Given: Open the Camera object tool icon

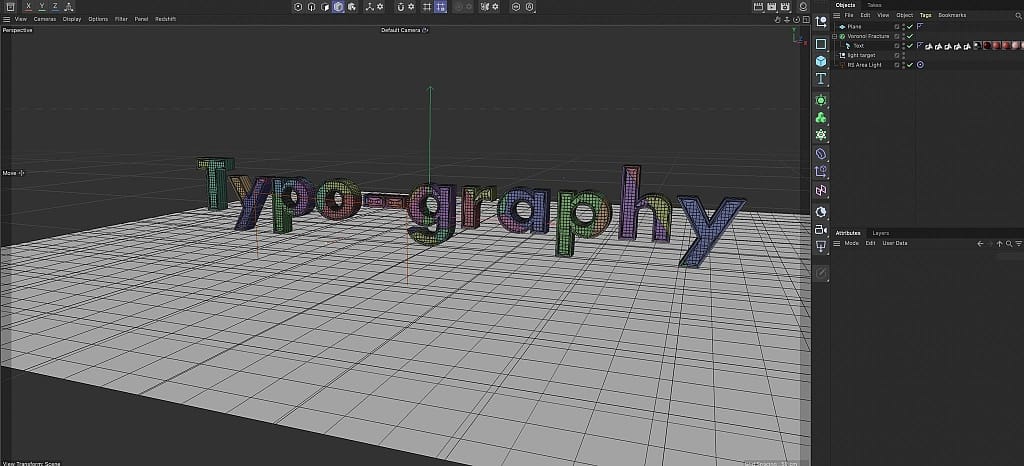Looking at the screenshot, I should pyautogui.click(x=821, y=229).
